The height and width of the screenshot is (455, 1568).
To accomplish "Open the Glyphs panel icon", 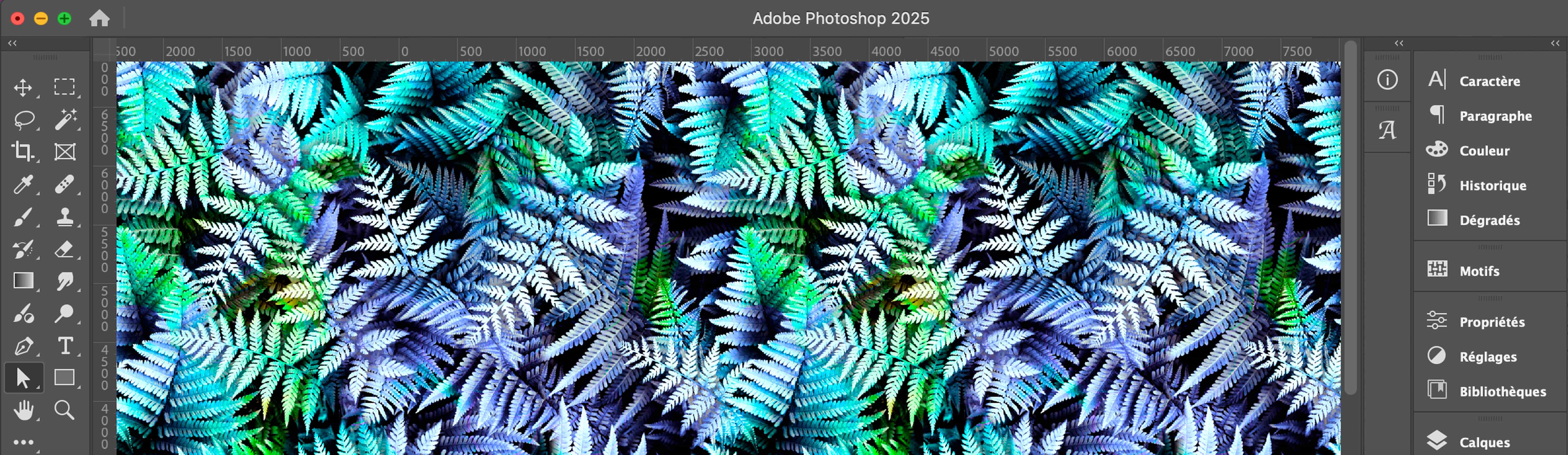I will pos(1387,130).
